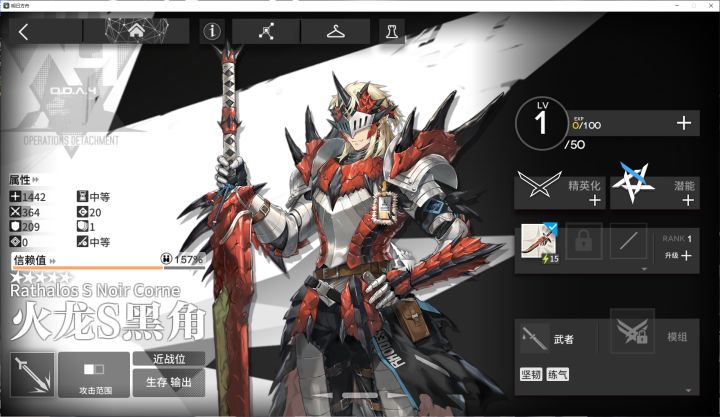Screen dimensions: 720x417
Task: Click the potential star emblem icon
Action: coord(633,182)
